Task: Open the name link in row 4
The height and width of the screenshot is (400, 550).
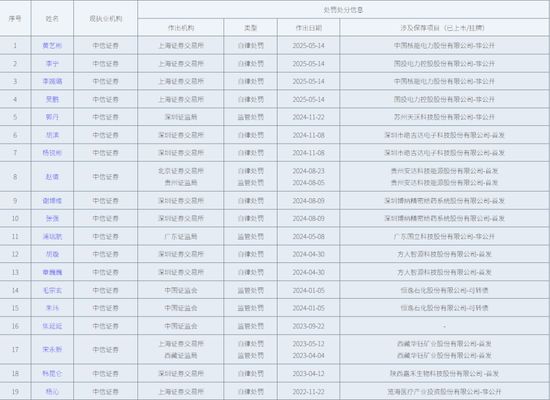Action: click(x=52, y=99)
